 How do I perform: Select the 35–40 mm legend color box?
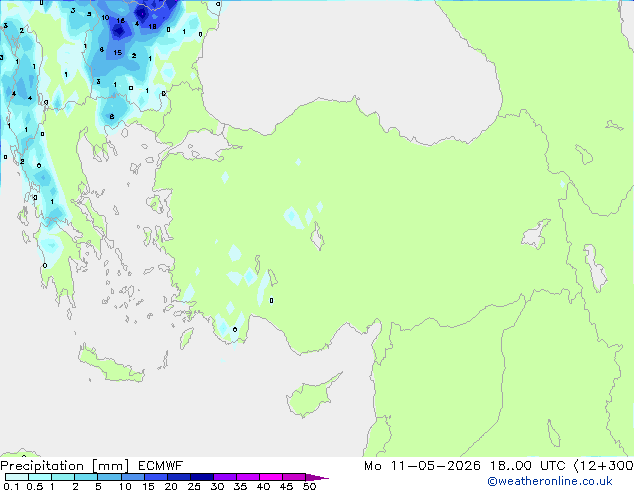coord(248,477)
